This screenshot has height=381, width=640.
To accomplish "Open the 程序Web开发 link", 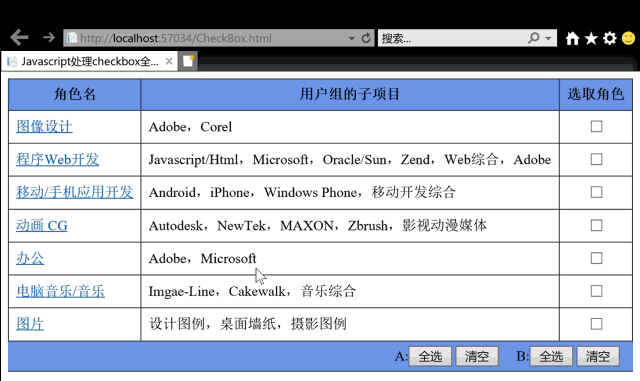I will tap(58, 159).
